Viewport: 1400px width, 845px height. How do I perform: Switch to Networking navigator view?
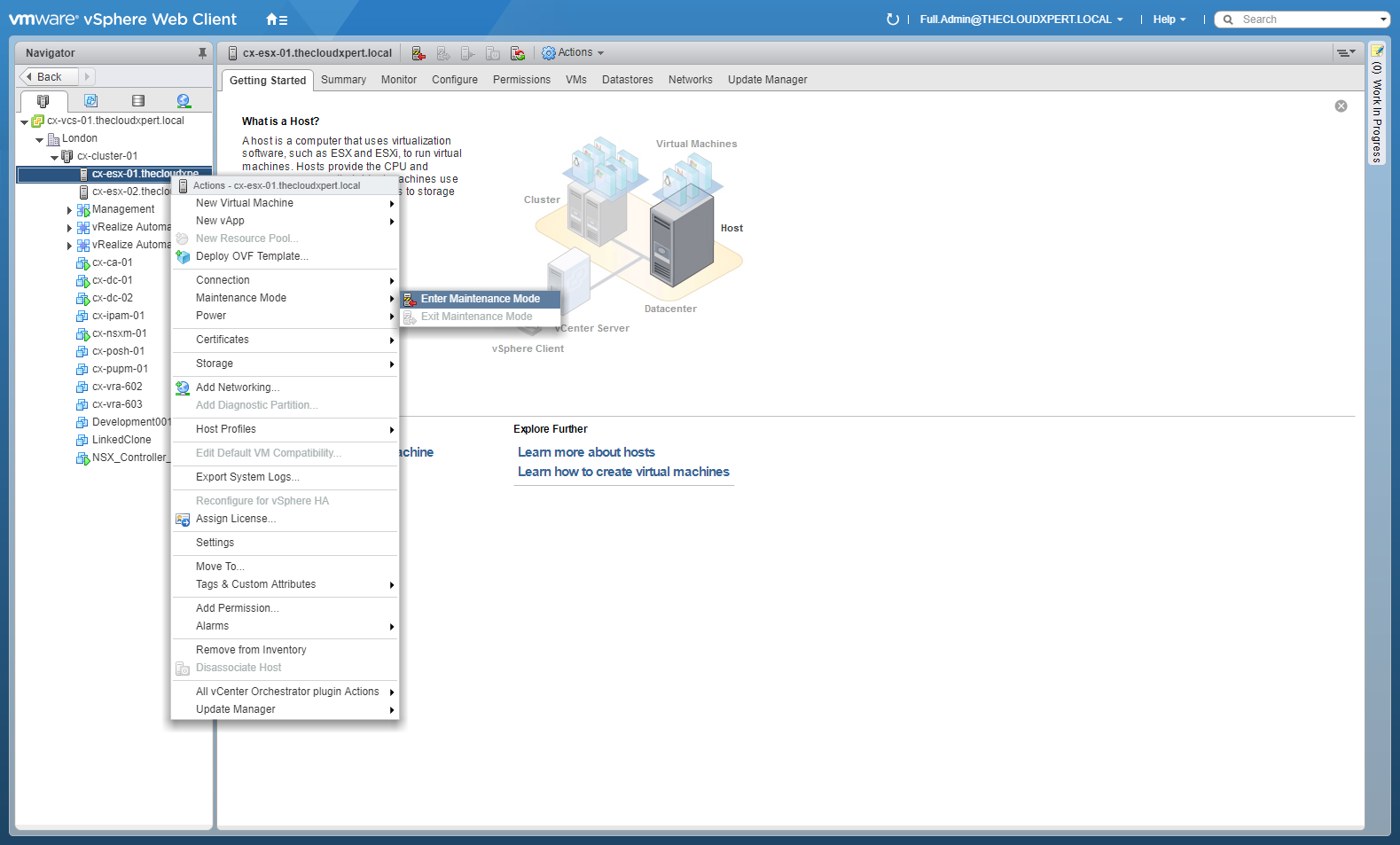[x=184, y=101]
